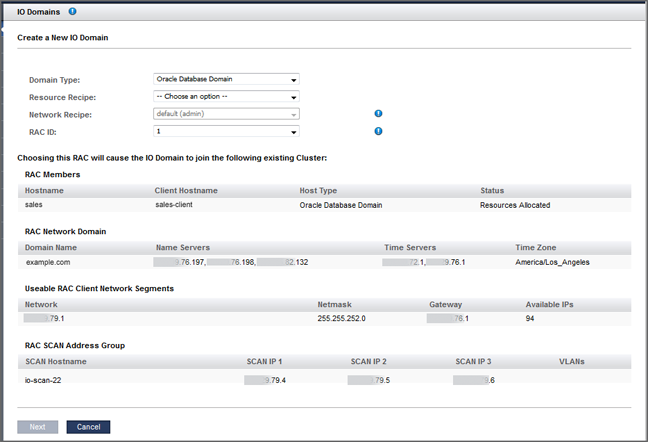Open the Domain Type dropdown
The height and width of the screenshot is (442, 648).
click(x=226, y=79)
